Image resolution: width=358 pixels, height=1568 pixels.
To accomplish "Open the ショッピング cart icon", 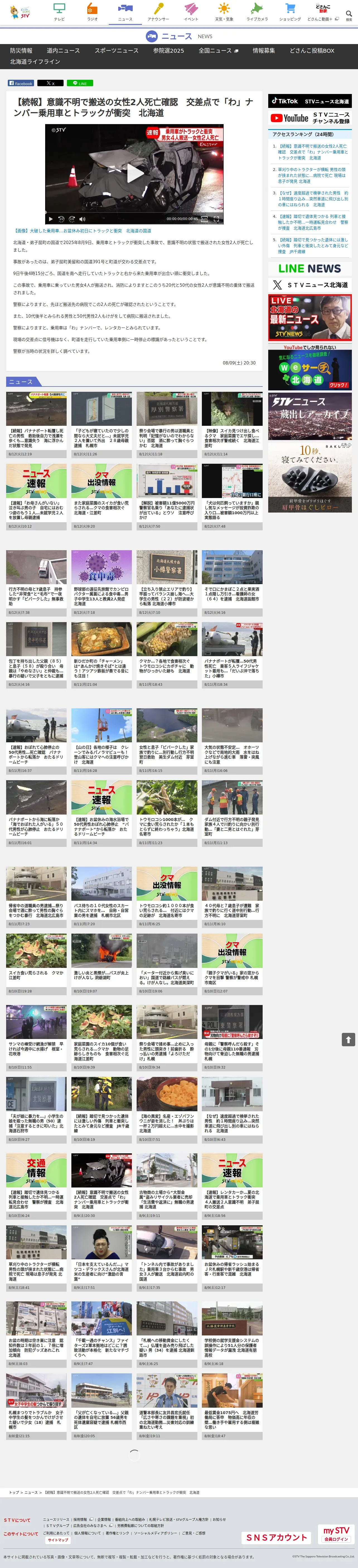I will point(290,11).
